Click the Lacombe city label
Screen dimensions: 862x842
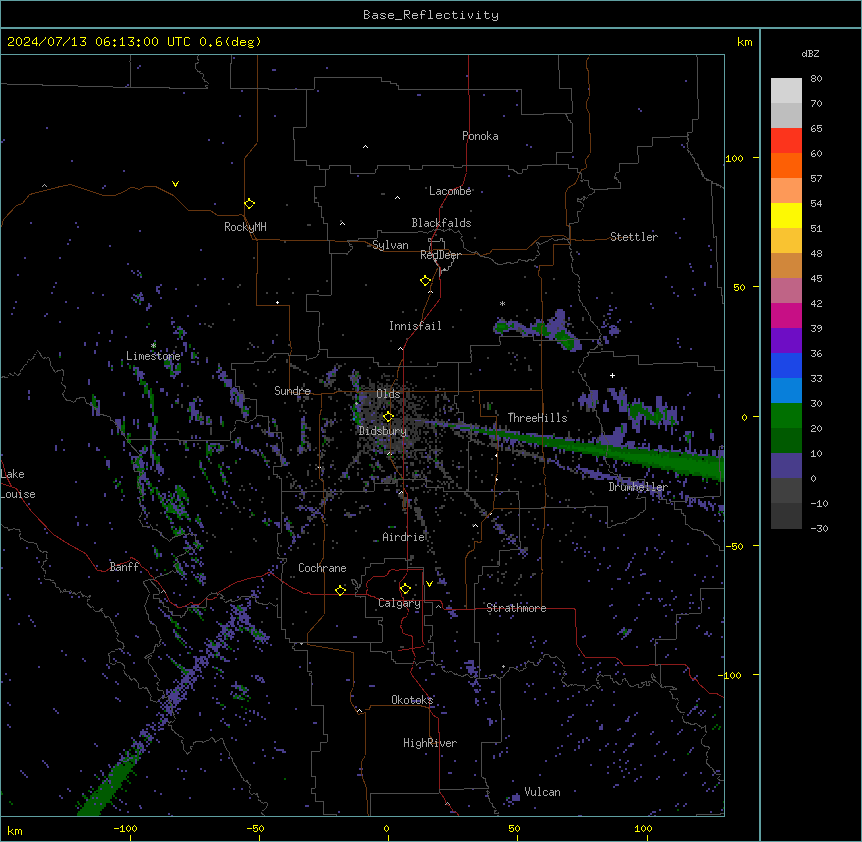pos(450,191)
